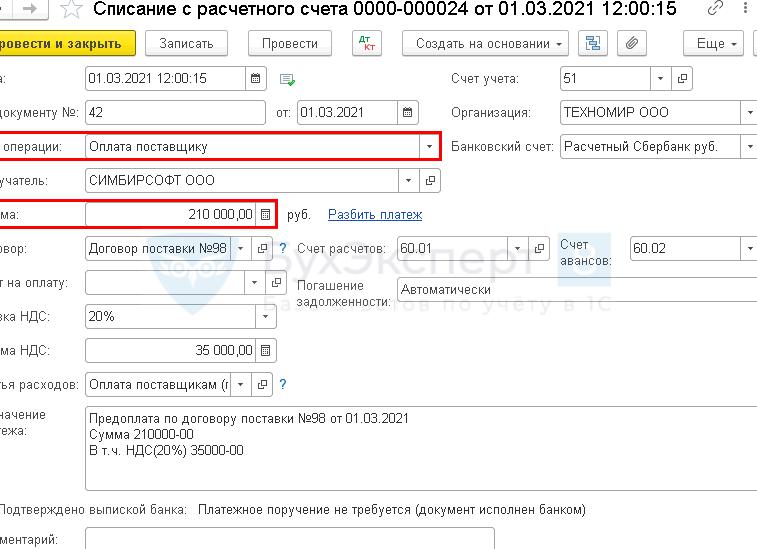
Task: Click Провести button
Action: (290, 43)
